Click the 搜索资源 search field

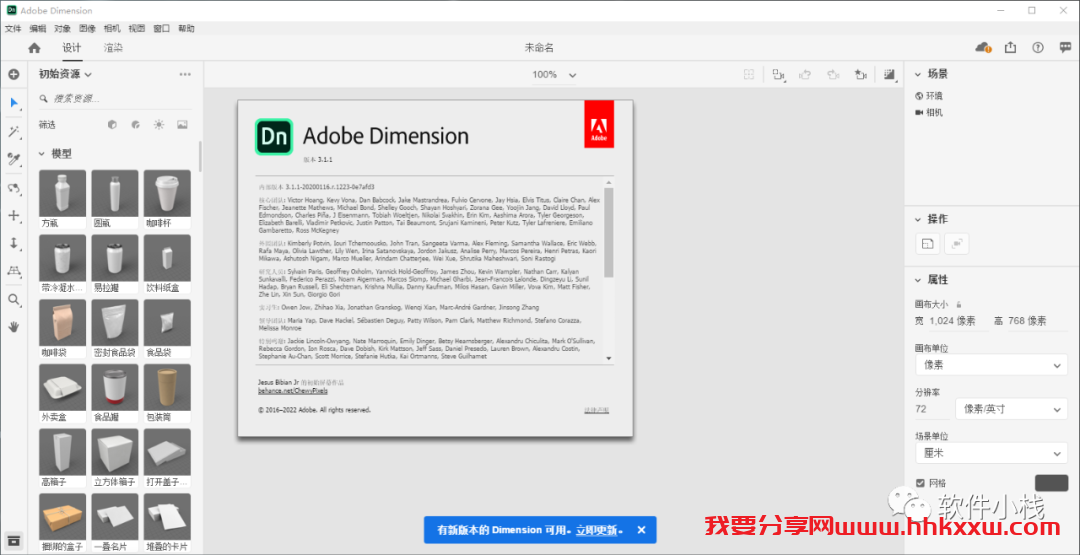[114, 98]
